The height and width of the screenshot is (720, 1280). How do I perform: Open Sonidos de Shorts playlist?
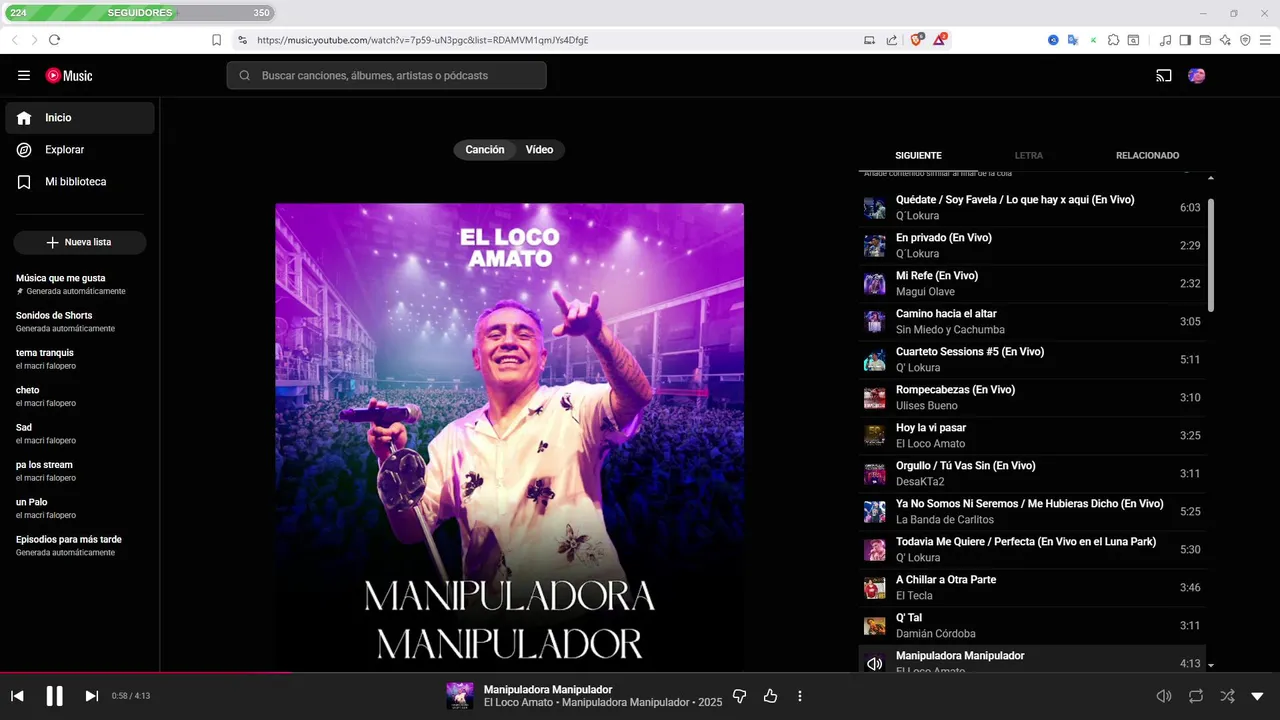80,321
